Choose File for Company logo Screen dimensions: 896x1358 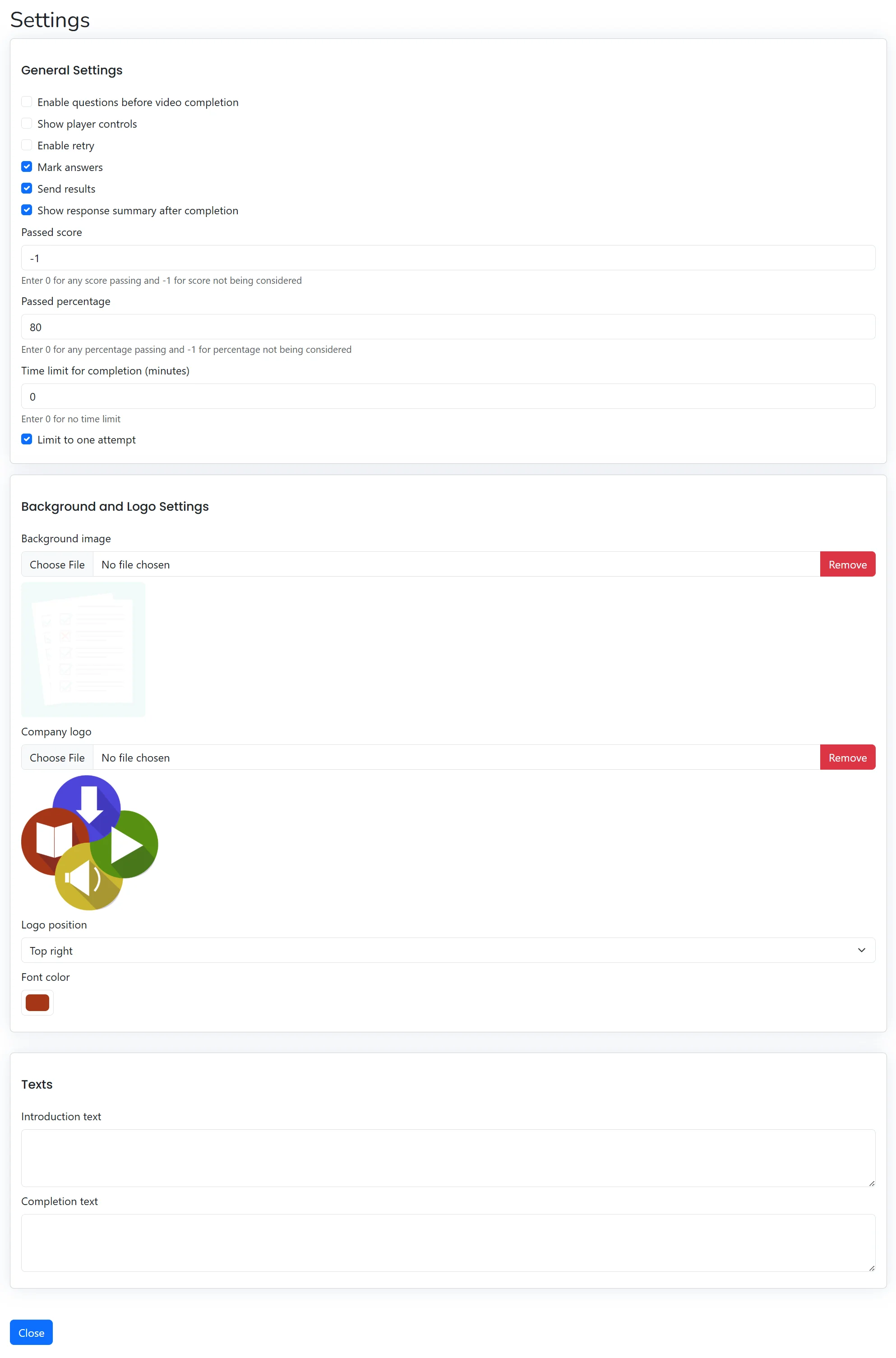(x=57, y=758)
